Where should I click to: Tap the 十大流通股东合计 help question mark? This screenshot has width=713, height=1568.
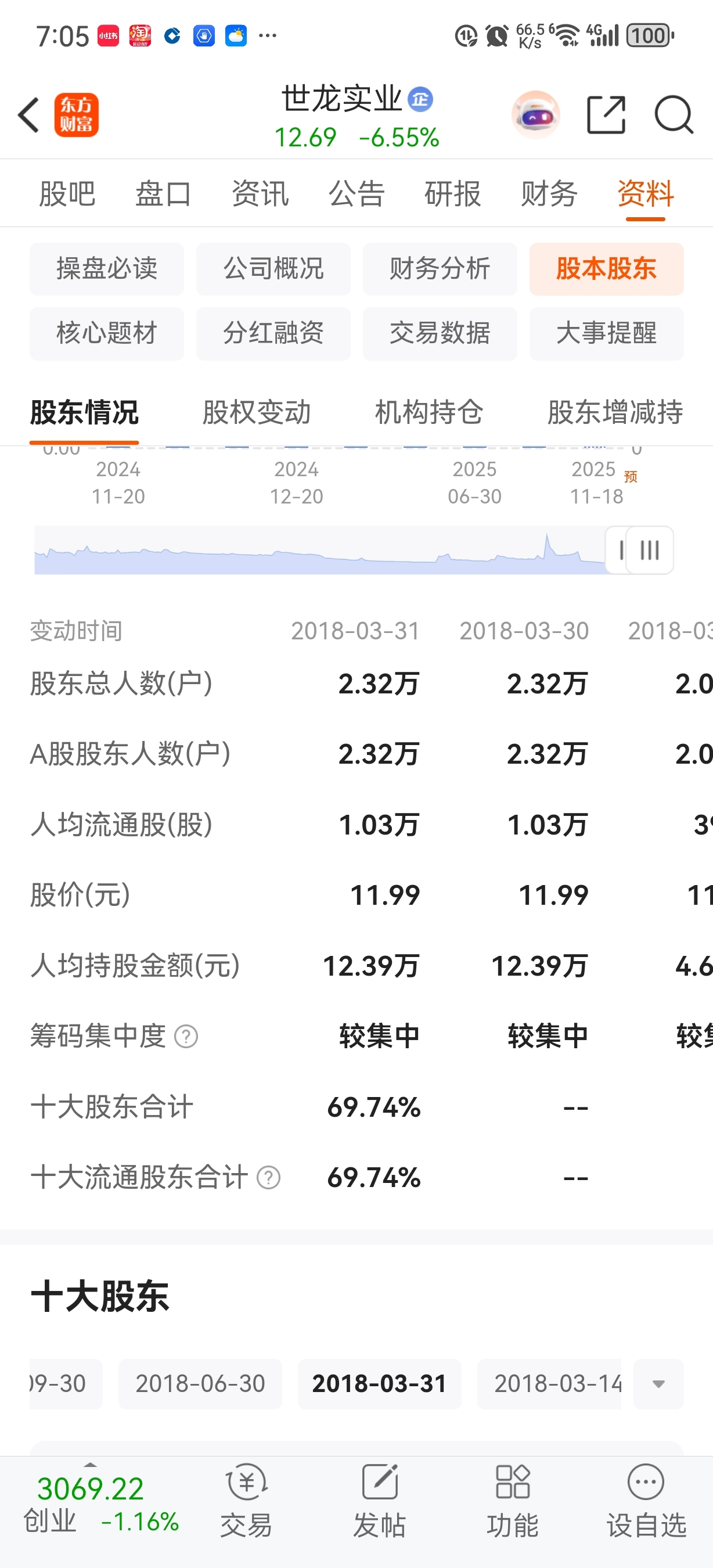[x=268, y=1177]
